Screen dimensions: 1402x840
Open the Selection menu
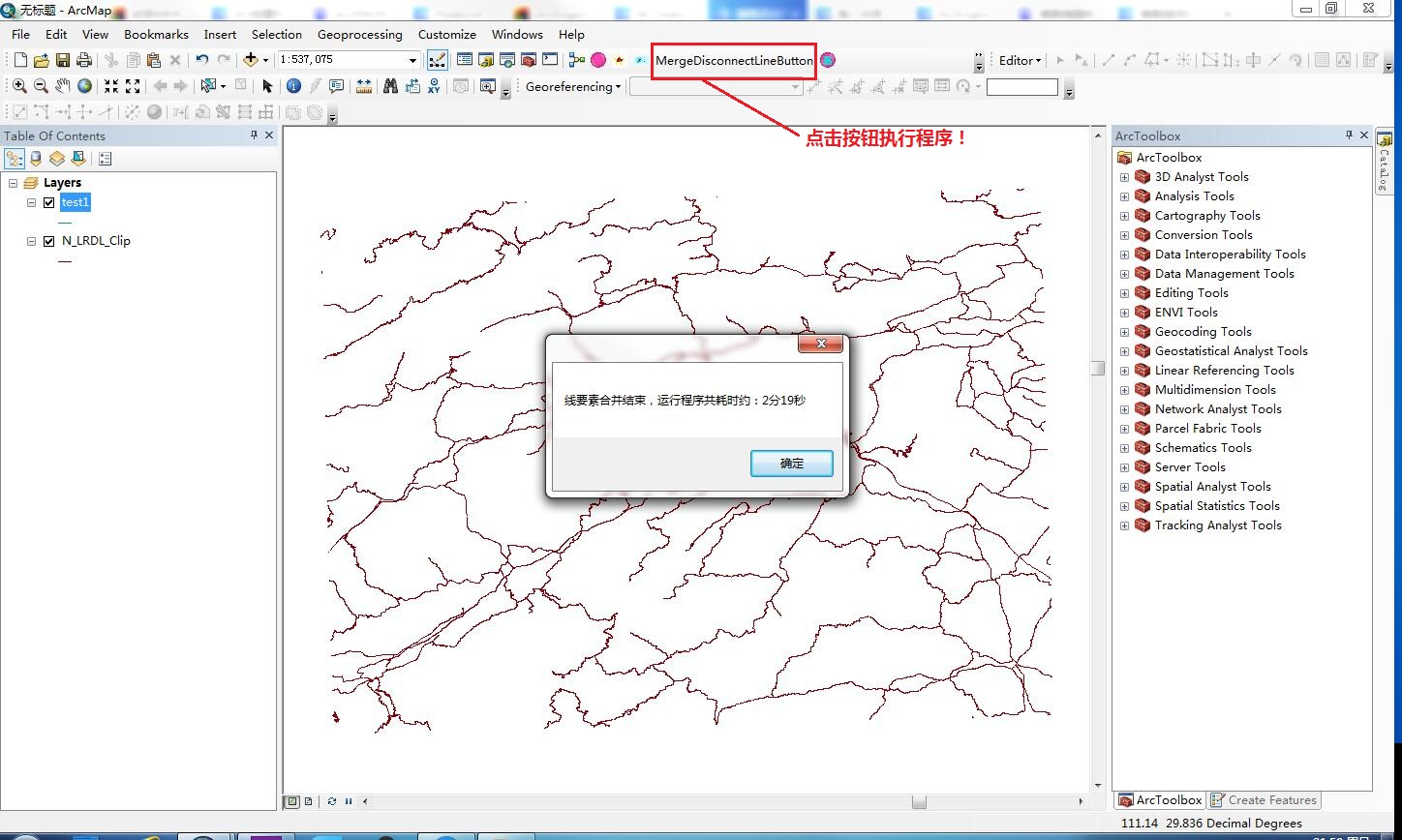point(277,34)
